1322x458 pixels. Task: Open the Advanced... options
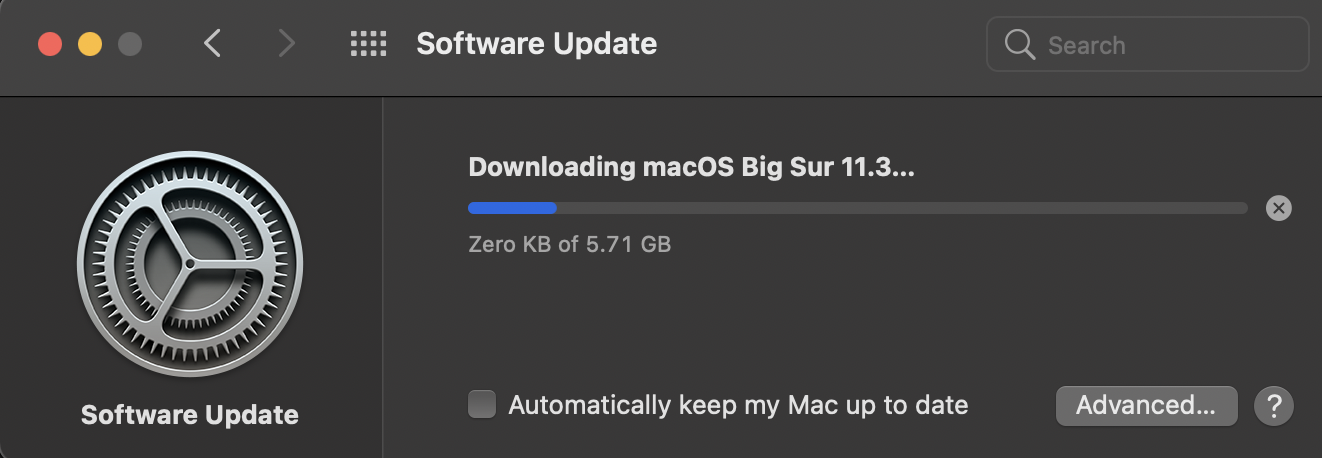tap(1146, 405)
